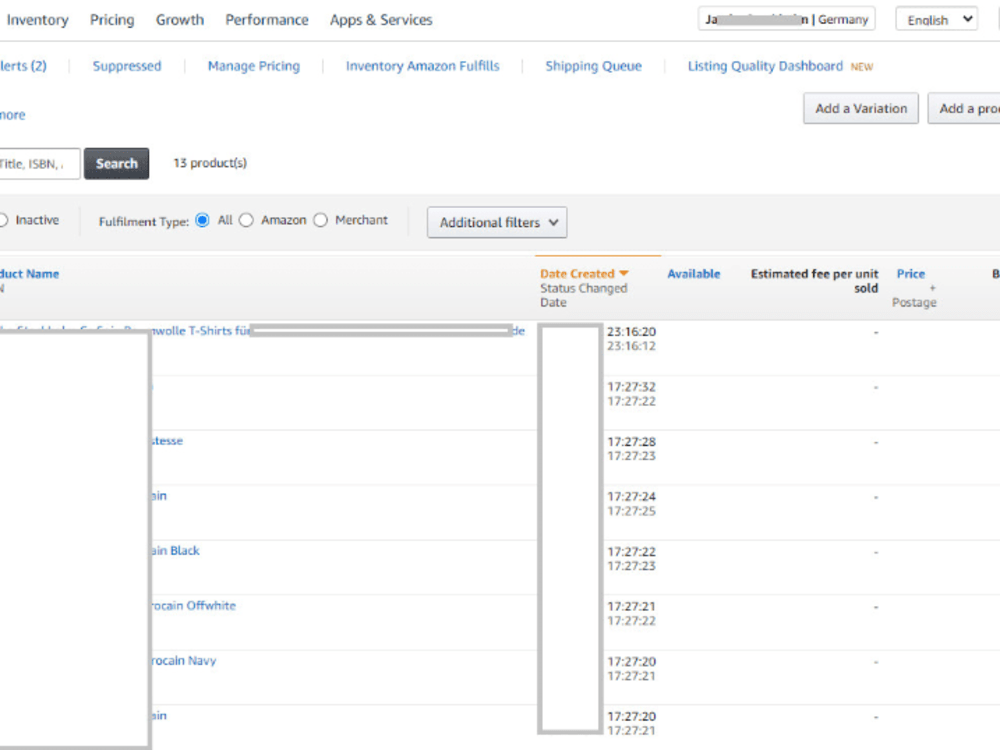The height and width of the screenshot is (750, 1000).
Task: Click the Add a product button
Action: [x=964, y=108]
